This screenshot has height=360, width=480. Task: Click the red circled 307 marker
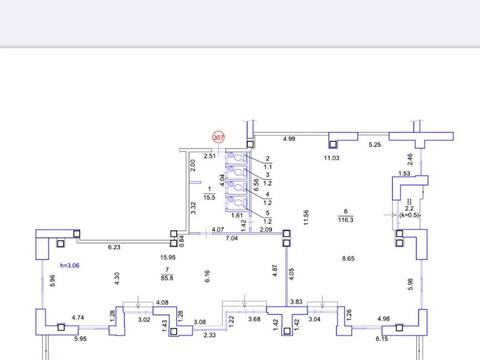[x=218, y=137]
